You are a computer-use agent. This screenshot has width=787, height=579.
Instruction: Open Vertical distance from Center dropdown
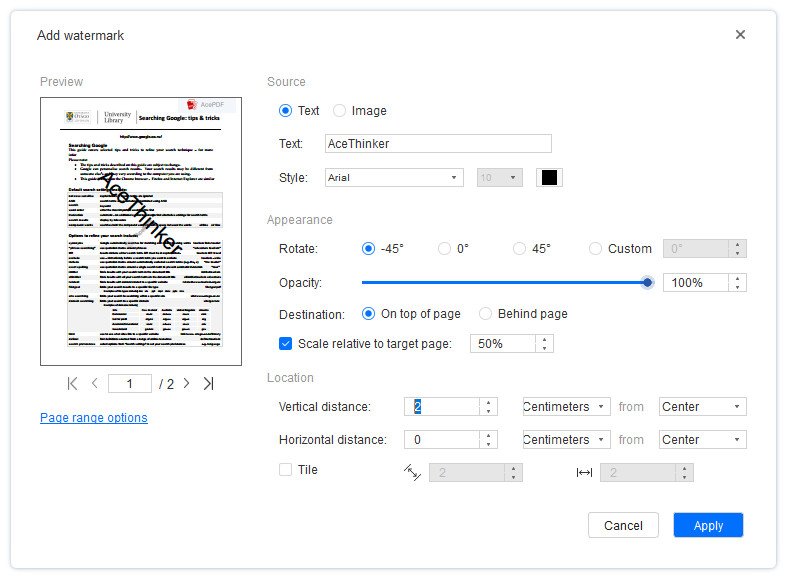coord(703,406)
